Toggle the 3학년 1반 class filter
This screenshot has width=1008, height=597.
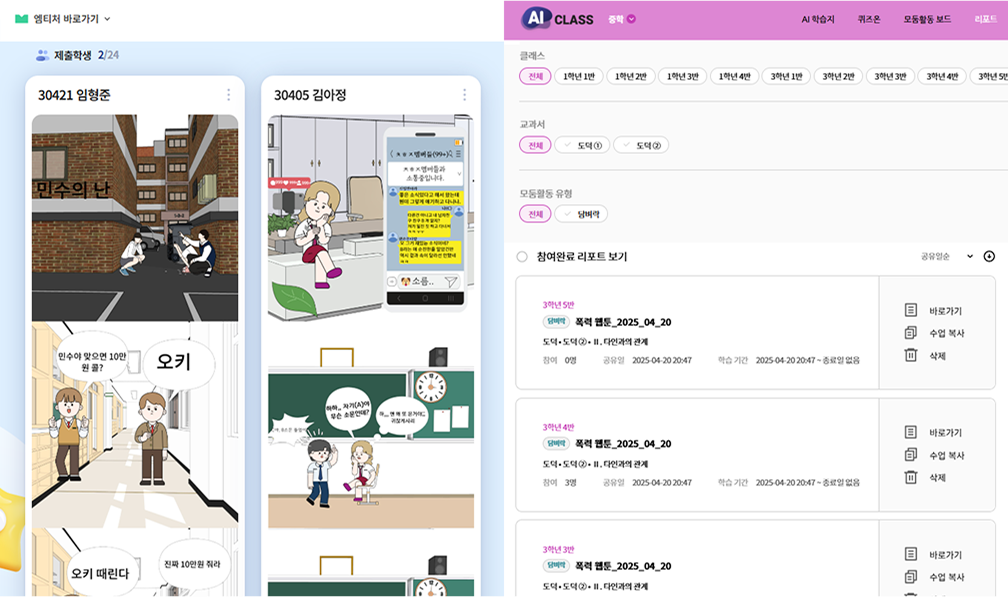click(787, 76)
